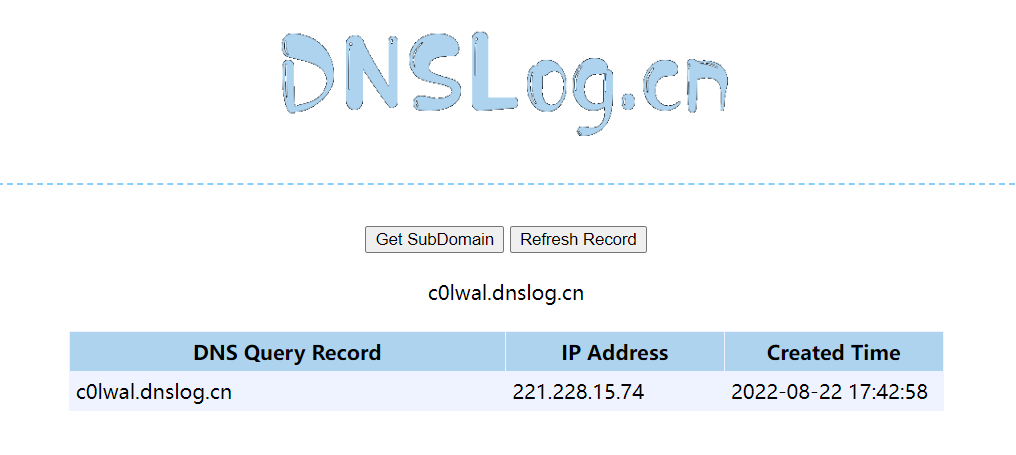The height and width of the screenshot is (455, 1016).
Task: Click the dashed blue divider line
Action: point(508,184)
